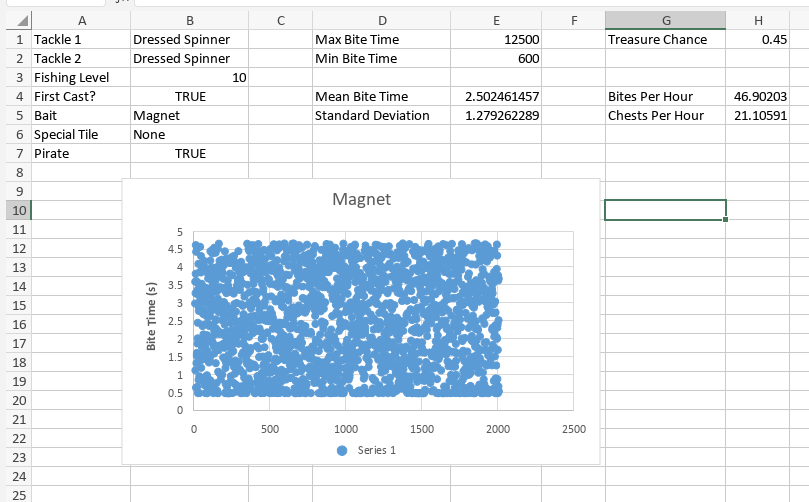This screenshot has width=809, height=502.
Task: Click the blue legend marker dot
Action: click(x=342, y=450)
